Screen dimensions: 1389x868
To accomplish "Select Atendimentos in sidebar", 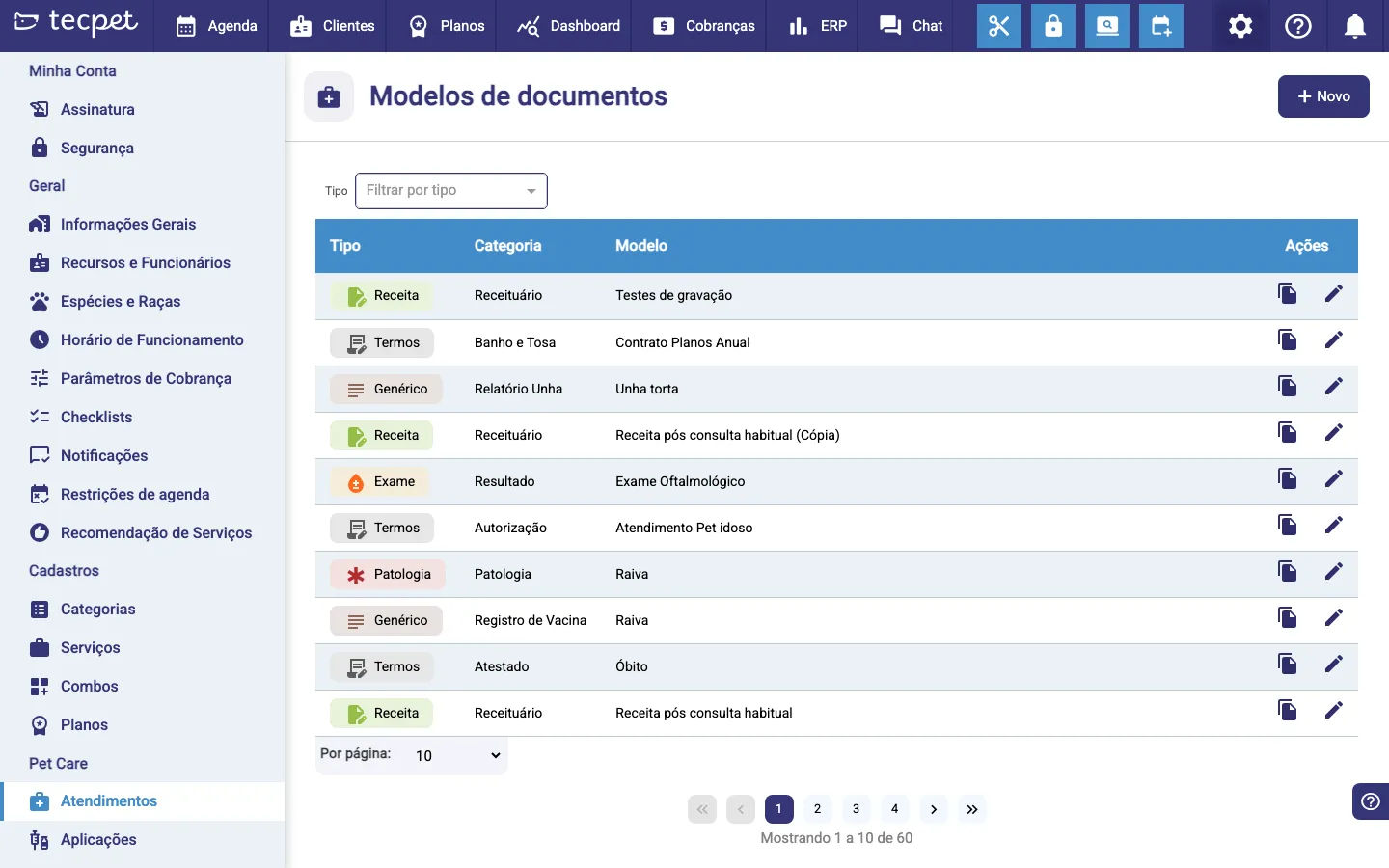I will (143, 800).
